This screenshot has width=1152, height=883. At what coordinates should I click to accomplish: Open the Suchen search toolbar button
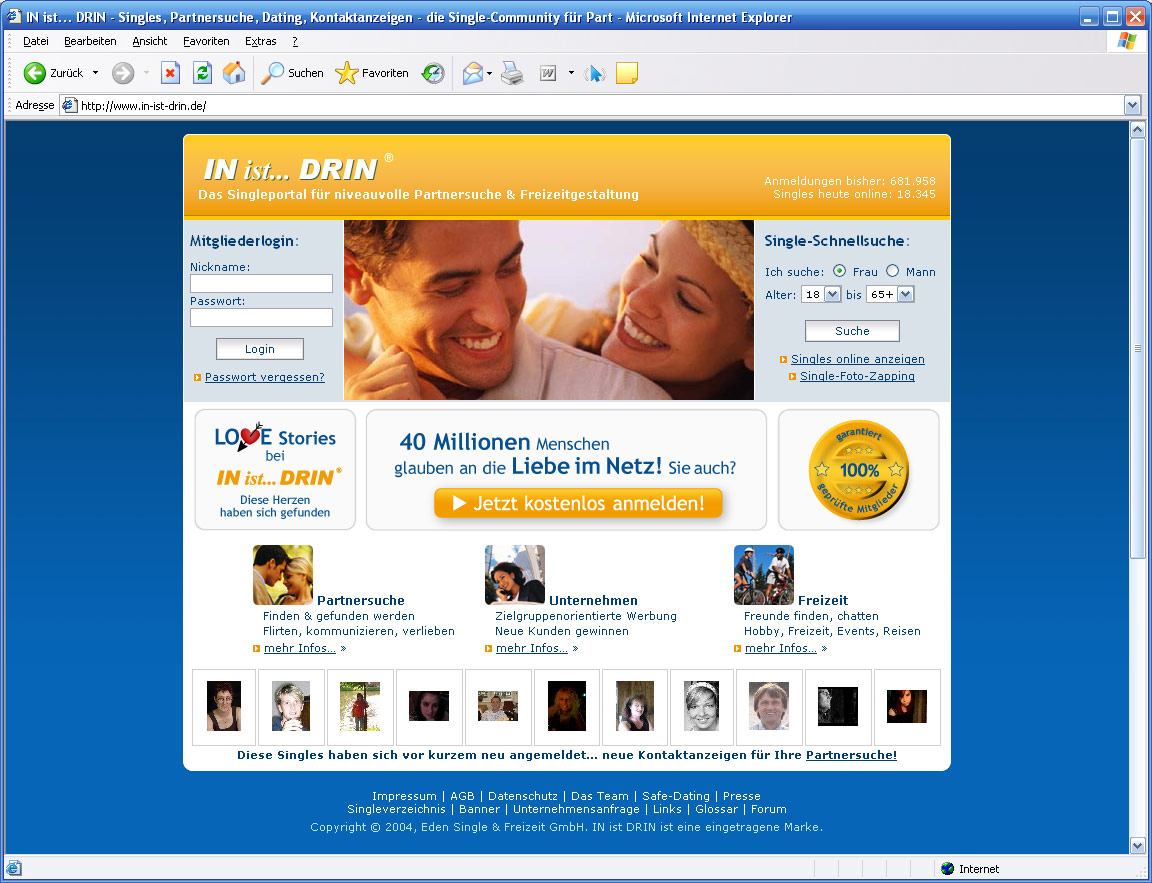point(292,73)
